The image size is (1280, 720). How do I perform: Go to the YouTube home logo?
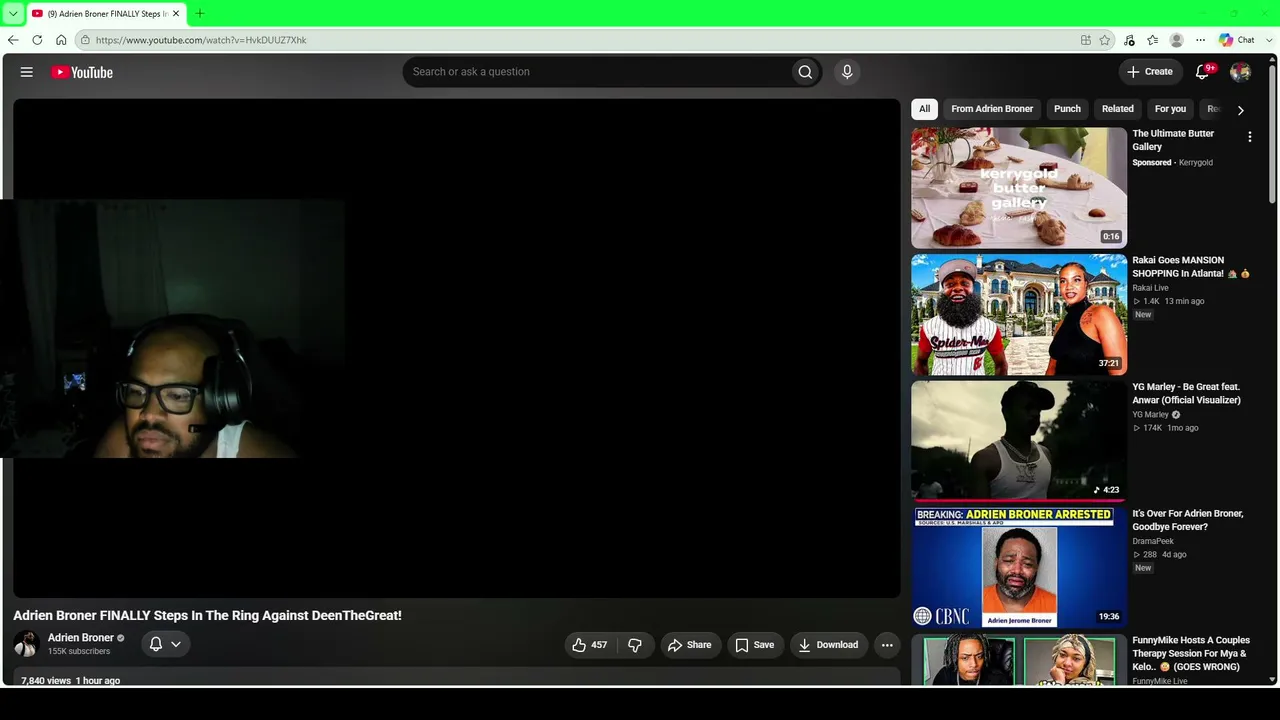[x=82, y=72]
